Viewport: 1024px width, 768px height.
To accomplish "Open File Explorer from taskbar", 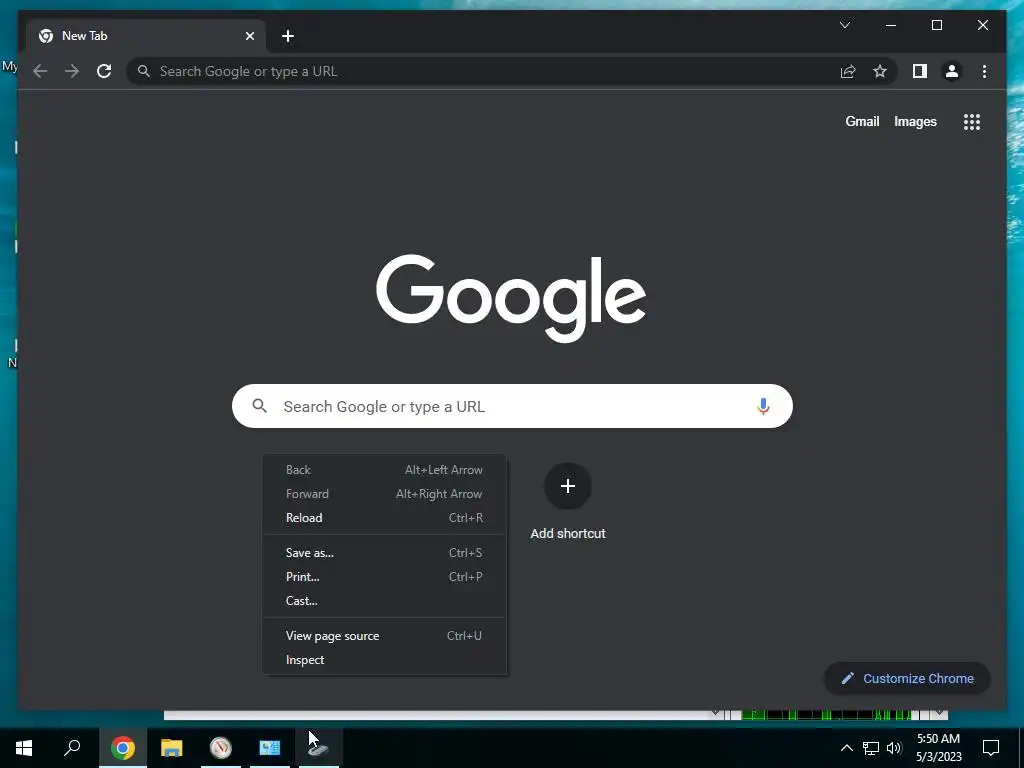I will pos(172,748).
